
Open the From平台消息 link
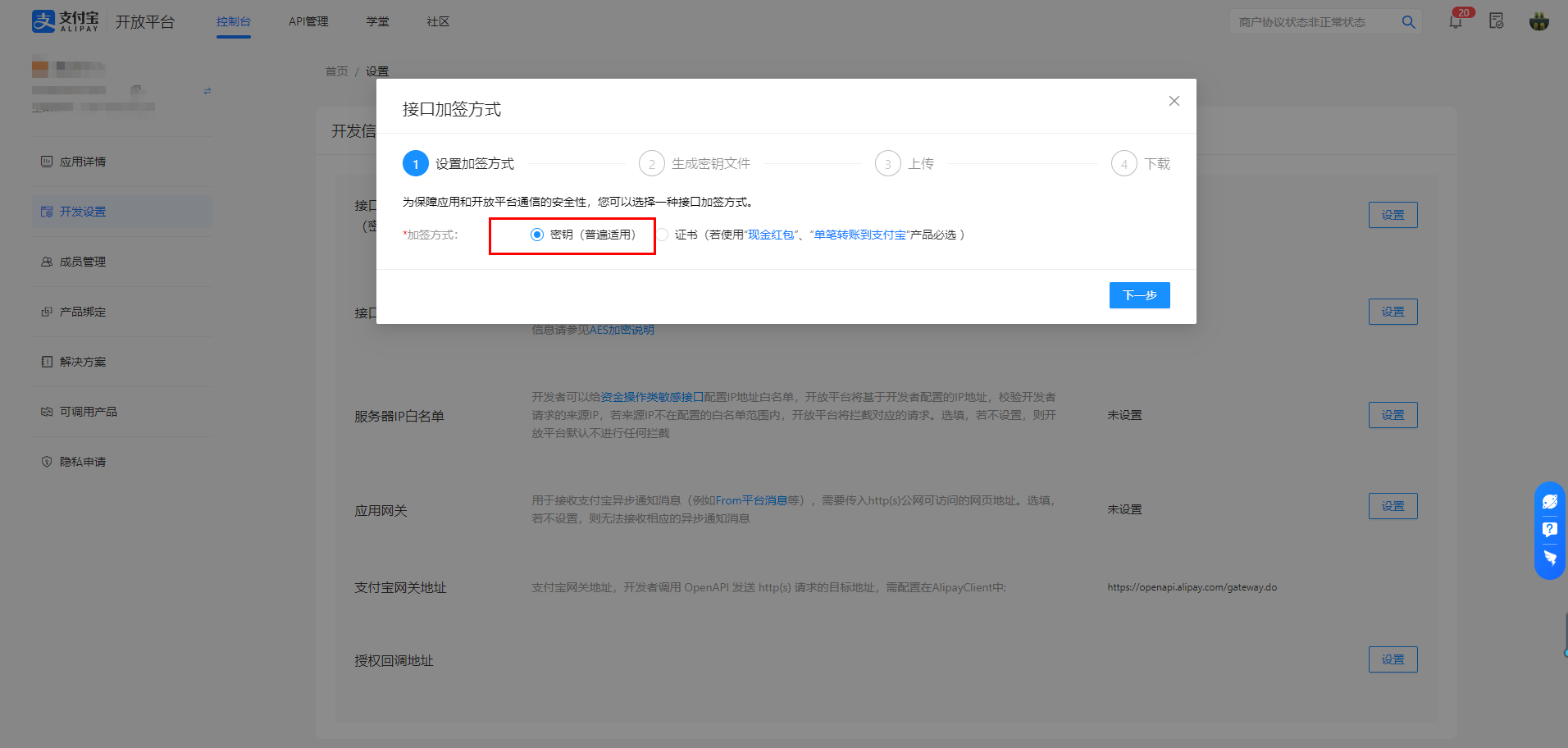(x=751, y=500)
